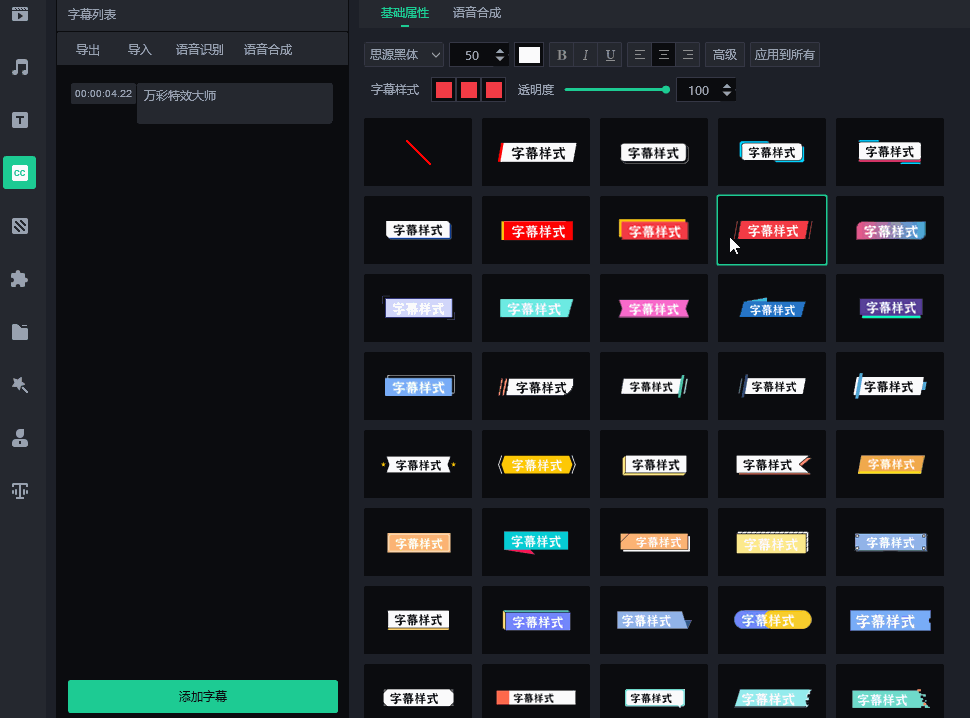Switch to the 基础属性 tab
This screenshot has height=718, width=970.
[406, 14]
